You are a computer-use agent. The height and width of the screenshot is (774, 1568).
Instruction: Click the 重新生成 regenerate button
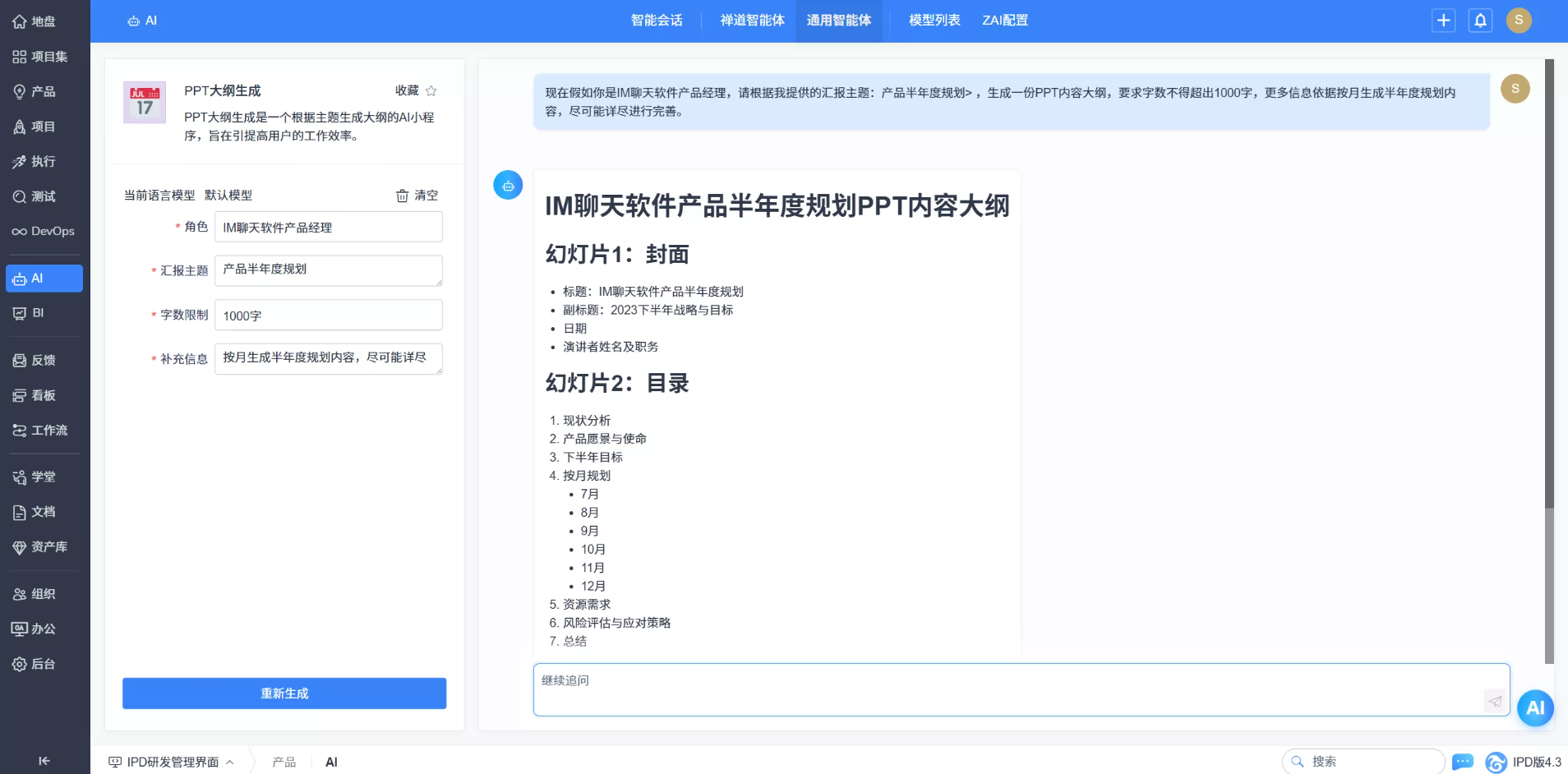(284, 693)
